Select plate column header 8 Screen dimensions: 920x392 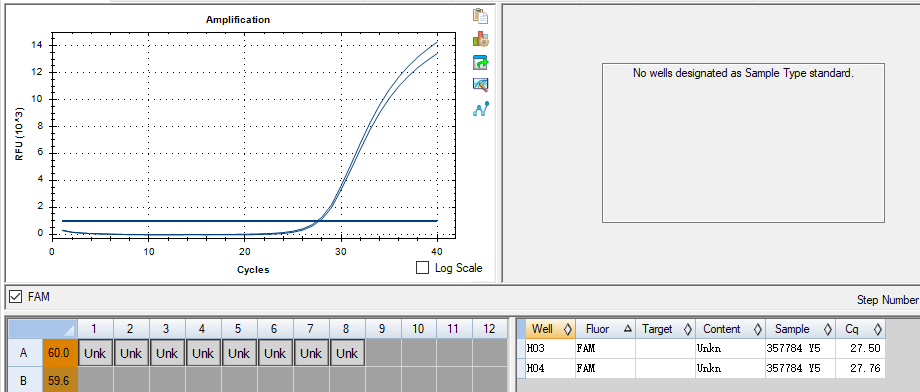(347, 329)
